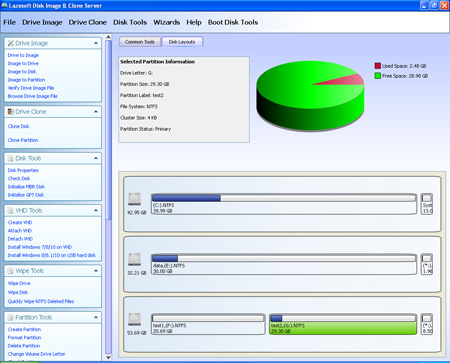Image resolution: width=450 pixels, height=363 pixels.
Task: Open Disk Properties link
Action: (x=23, y=170)
